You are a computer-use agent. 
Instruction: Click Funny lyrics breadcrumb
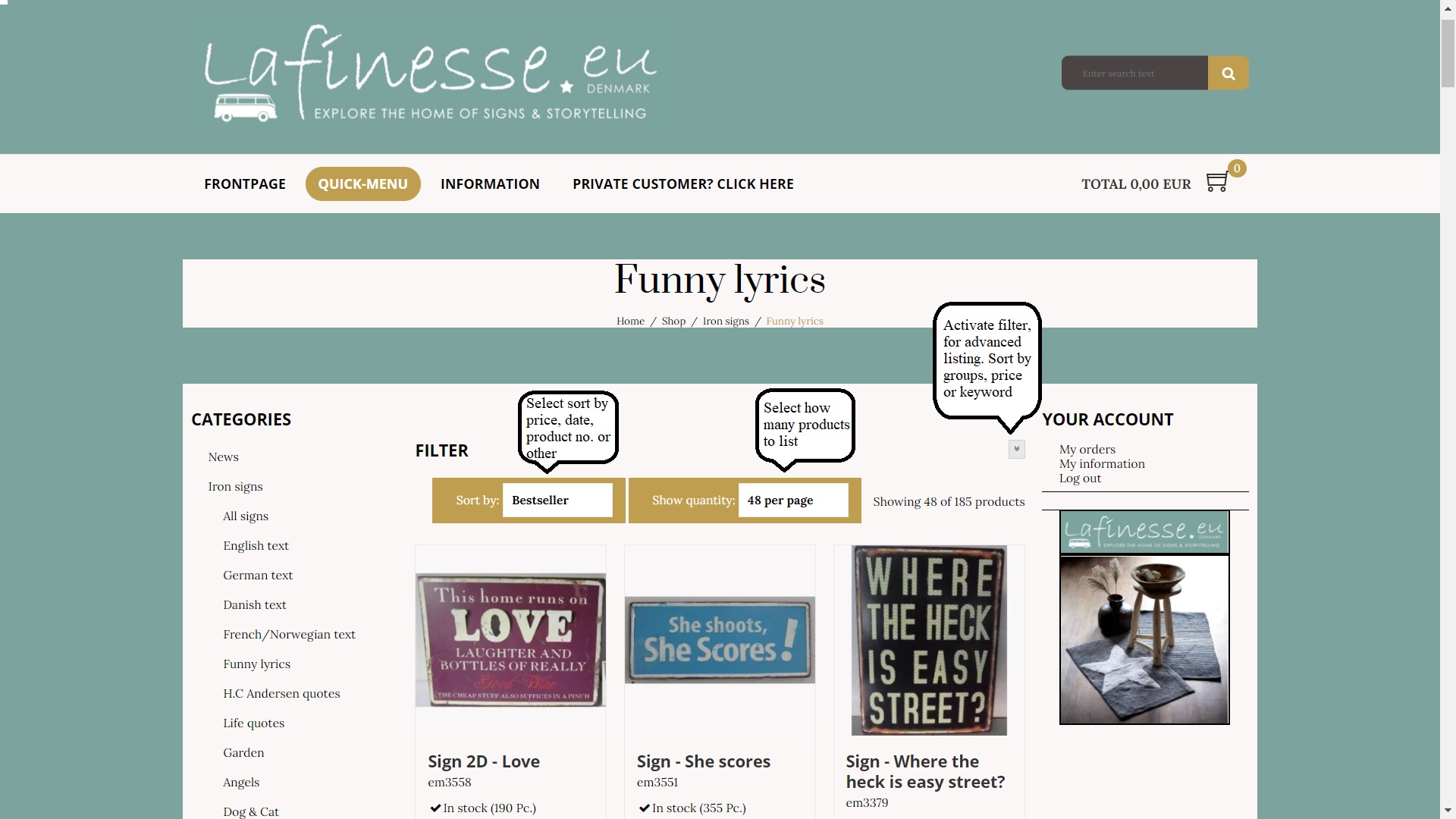pos(795,321)
